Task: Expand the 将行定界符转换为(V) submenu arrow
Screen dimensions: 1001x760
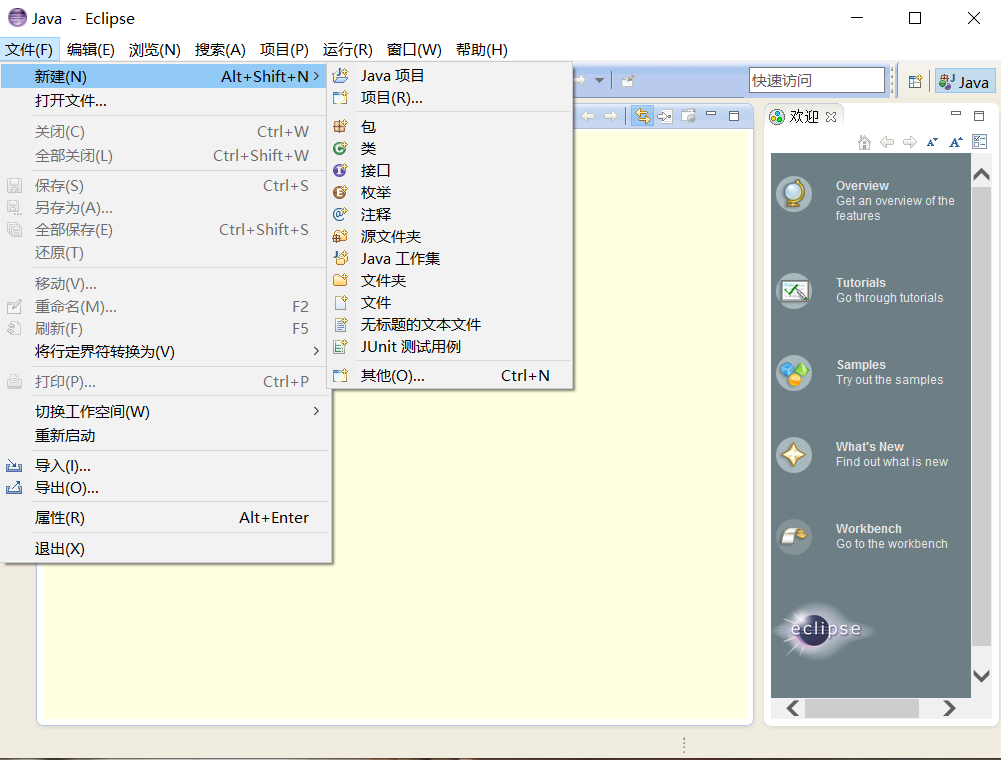Action: pyautogui.click(x=316, y=351)
